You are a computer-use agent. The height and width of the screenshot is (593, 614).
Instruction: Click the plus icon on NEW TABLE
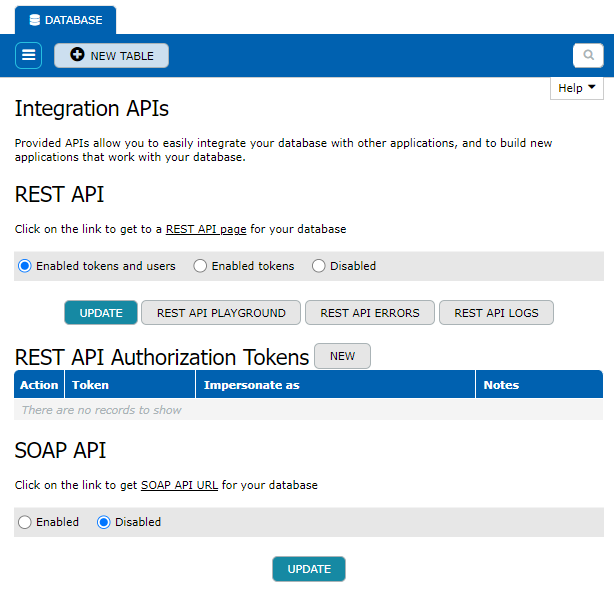click(x=77, y=54)
